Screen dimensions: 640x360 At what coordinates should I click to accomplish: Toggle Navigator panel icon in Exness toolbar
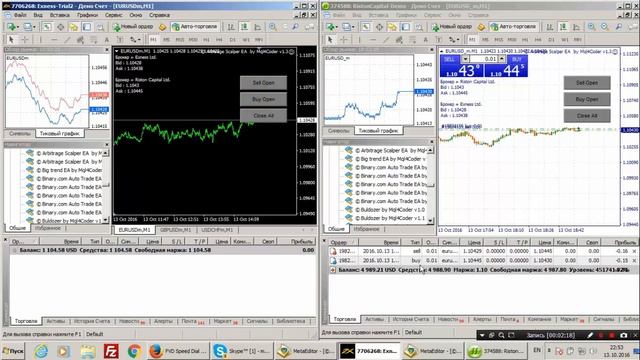73,27
